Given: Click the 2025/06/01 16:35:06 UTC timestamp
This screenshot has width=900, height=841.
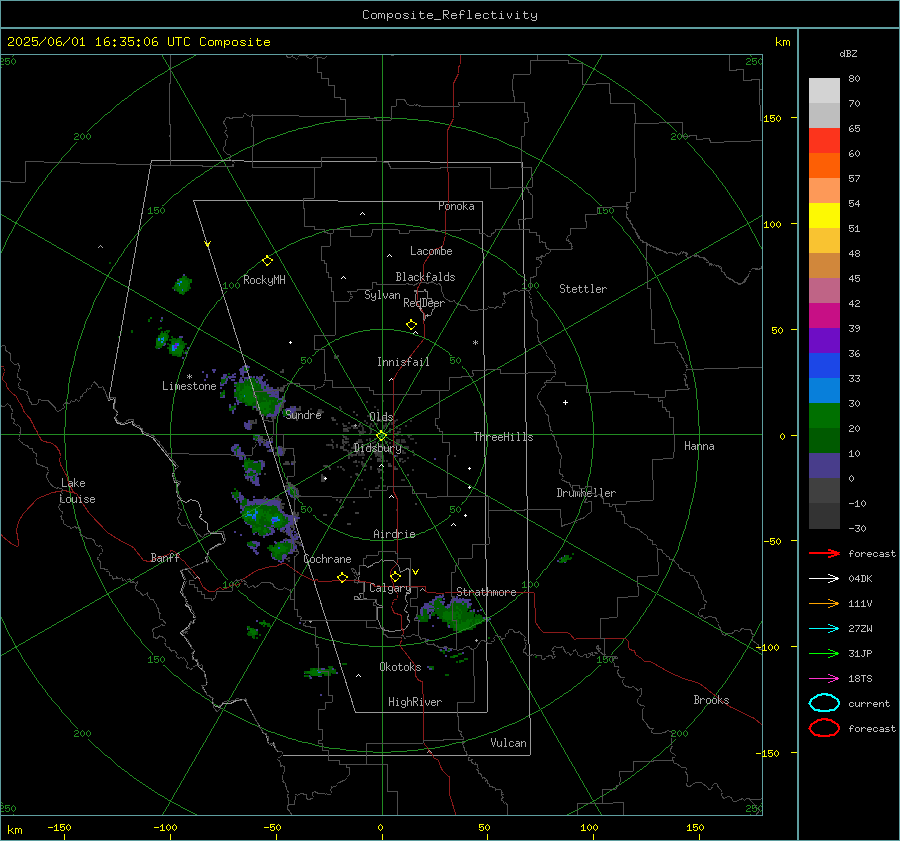Looking at the screenshot, I should click(99, 42).
